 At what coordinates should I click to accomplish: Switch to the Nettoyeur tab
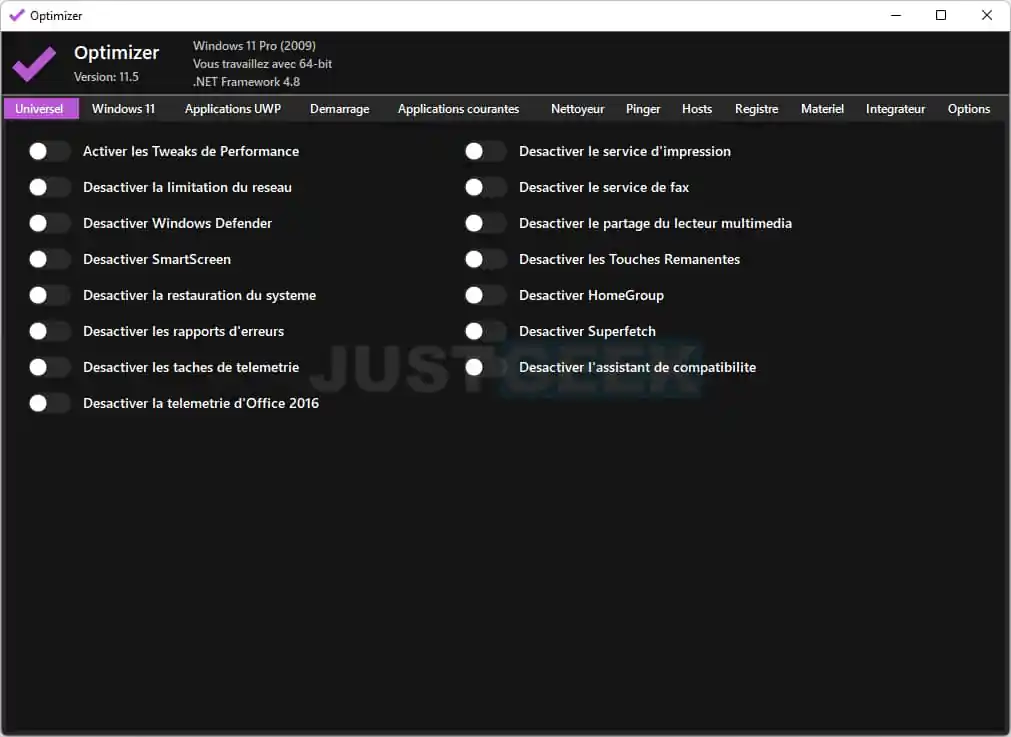point(578,108)
